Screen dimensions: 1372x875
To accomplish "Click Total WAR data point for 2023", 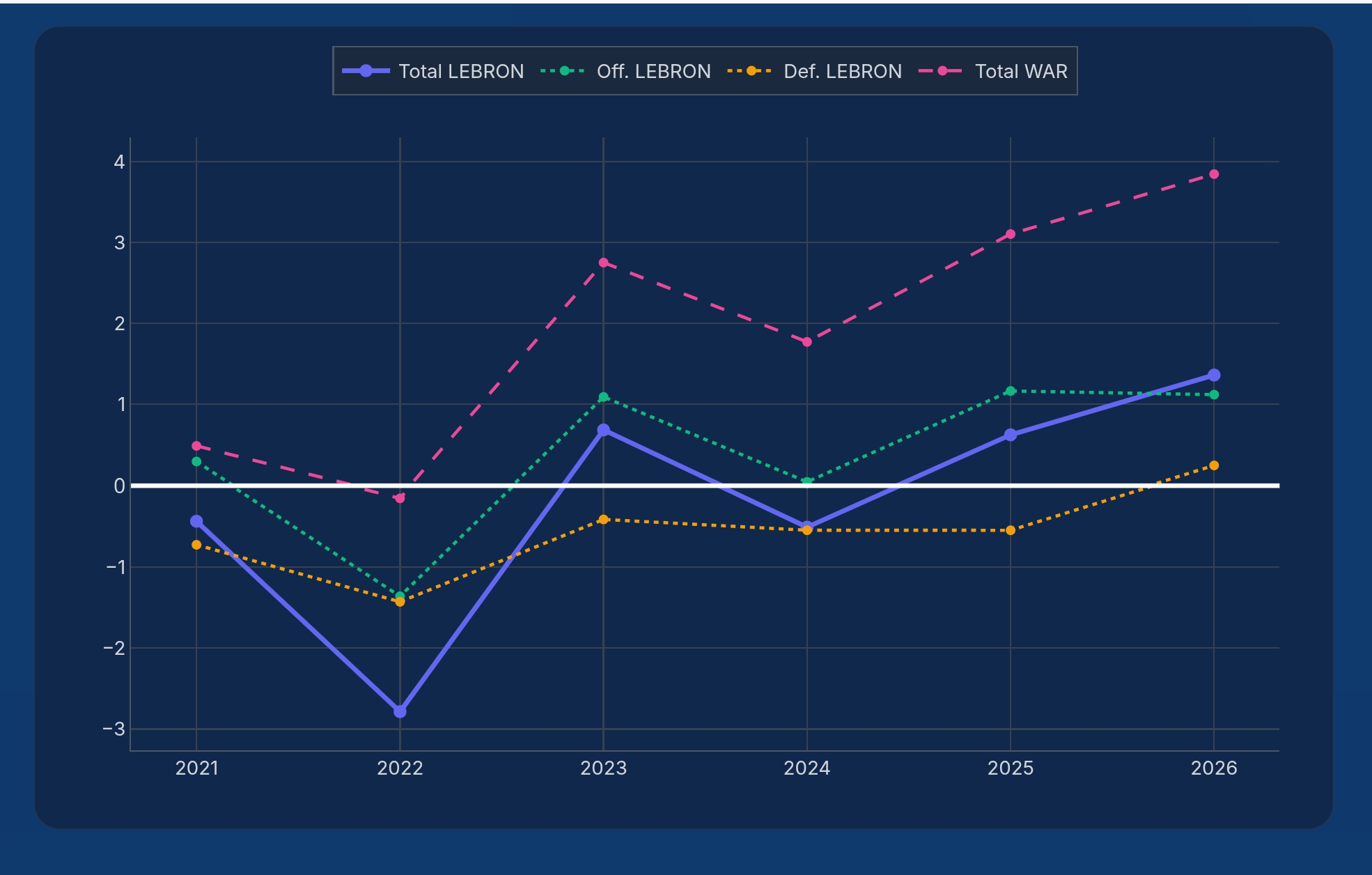I will (604, 263).
